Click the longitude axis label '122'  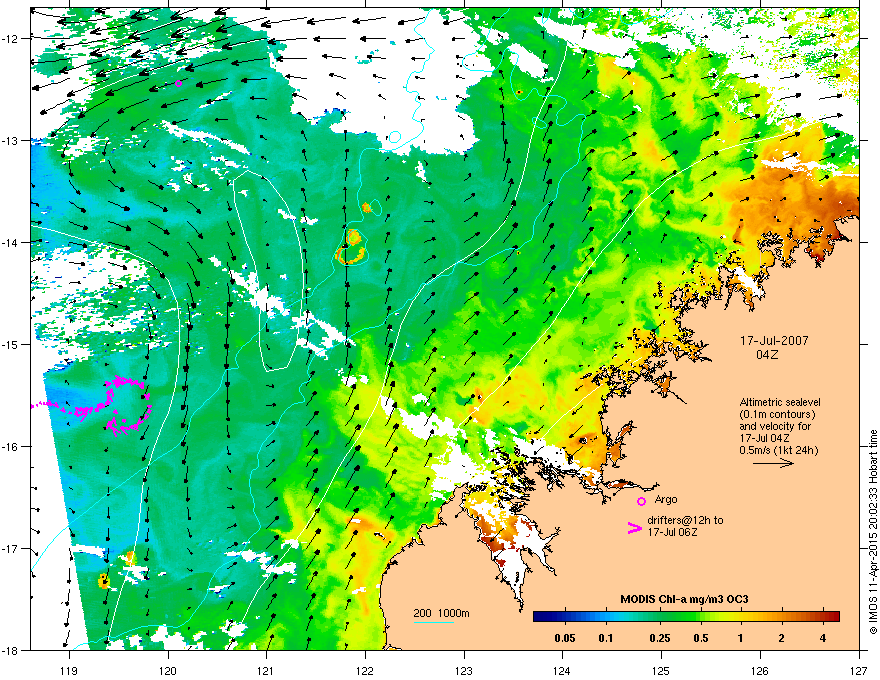pos(365,670)
